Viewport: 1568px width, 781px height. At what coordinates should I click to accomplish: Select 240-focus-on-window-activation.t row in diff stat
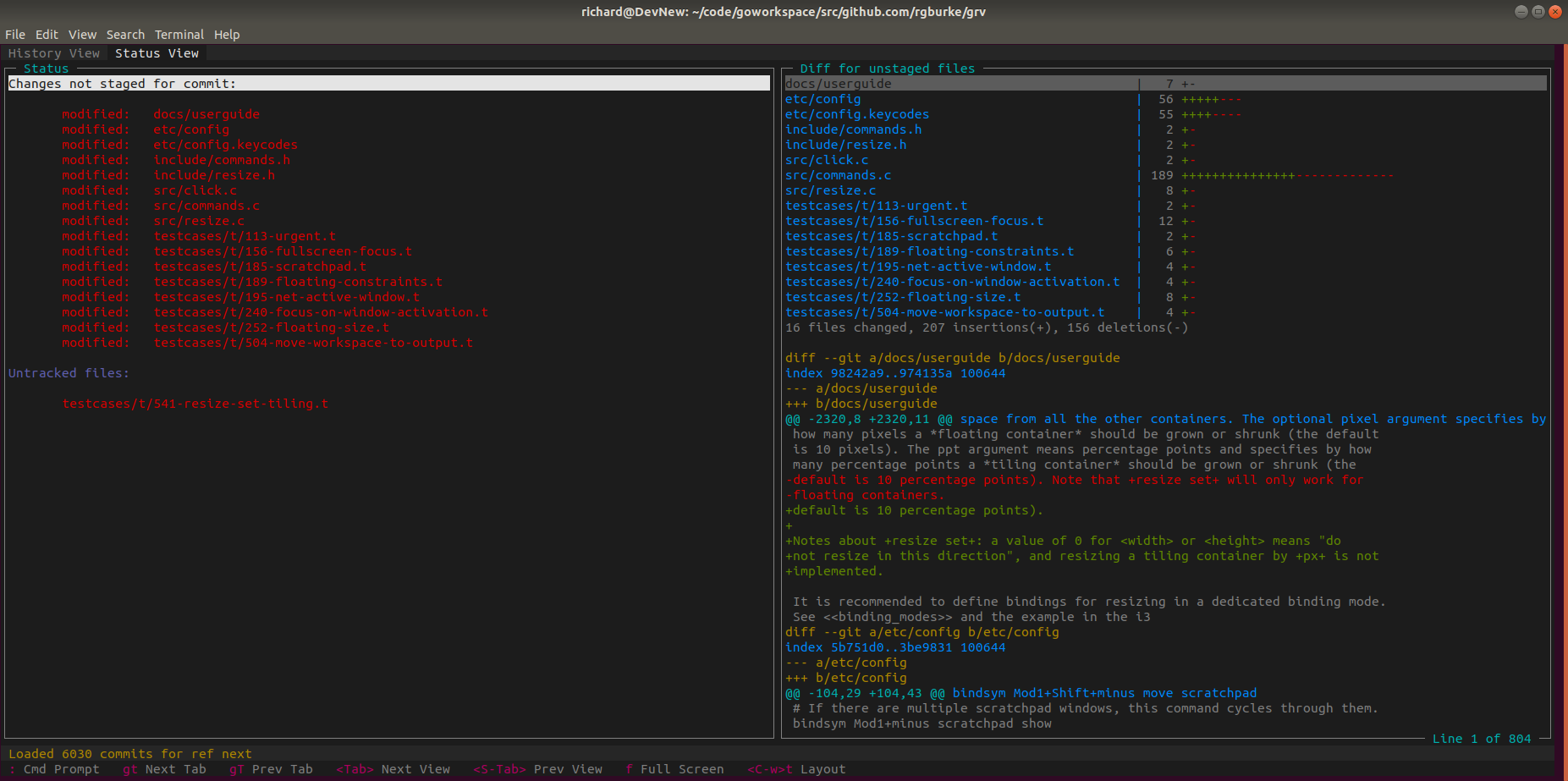click(x=991, y=282)
